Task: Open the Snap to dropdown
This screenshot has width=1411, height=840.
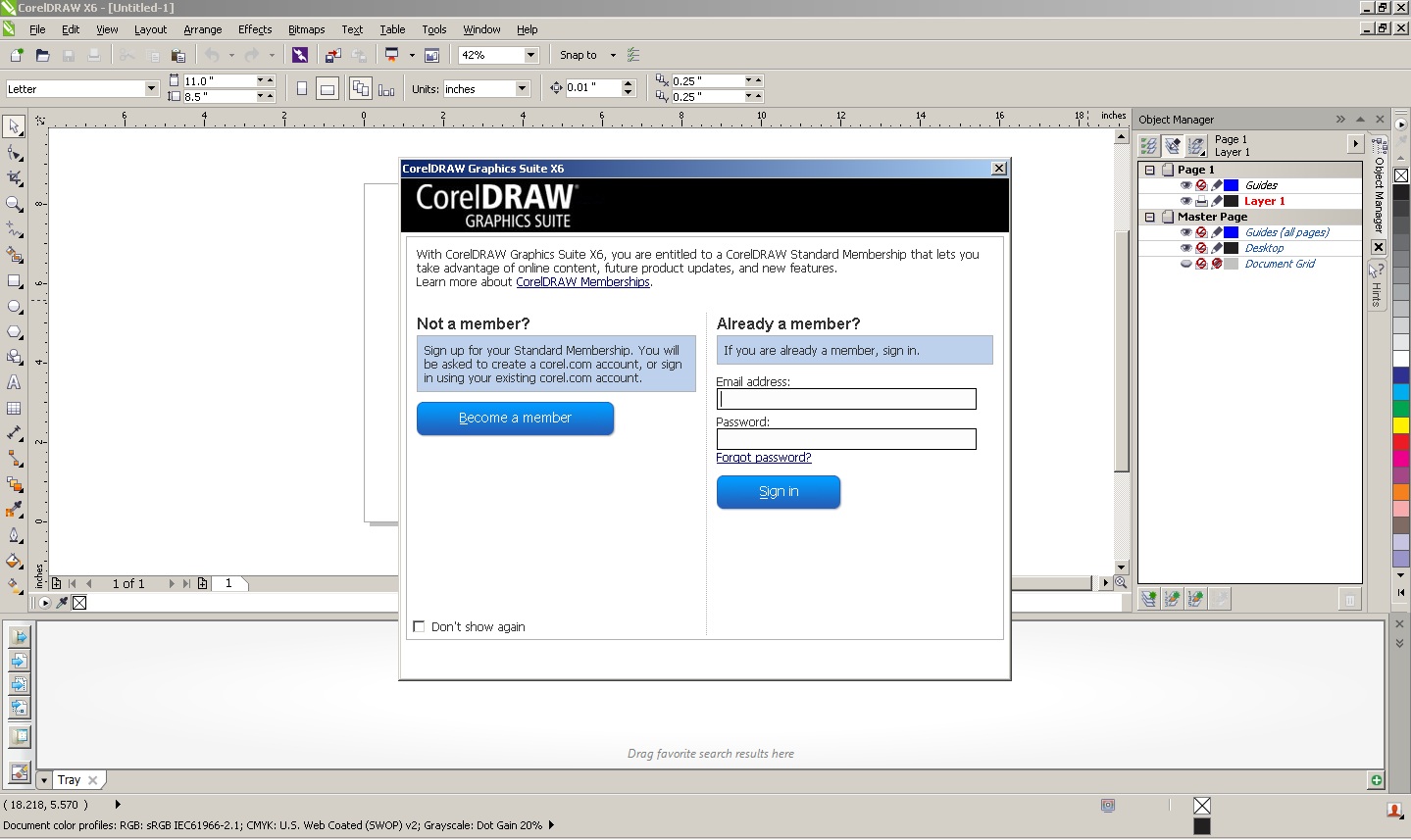Action: tap(613, 55)
